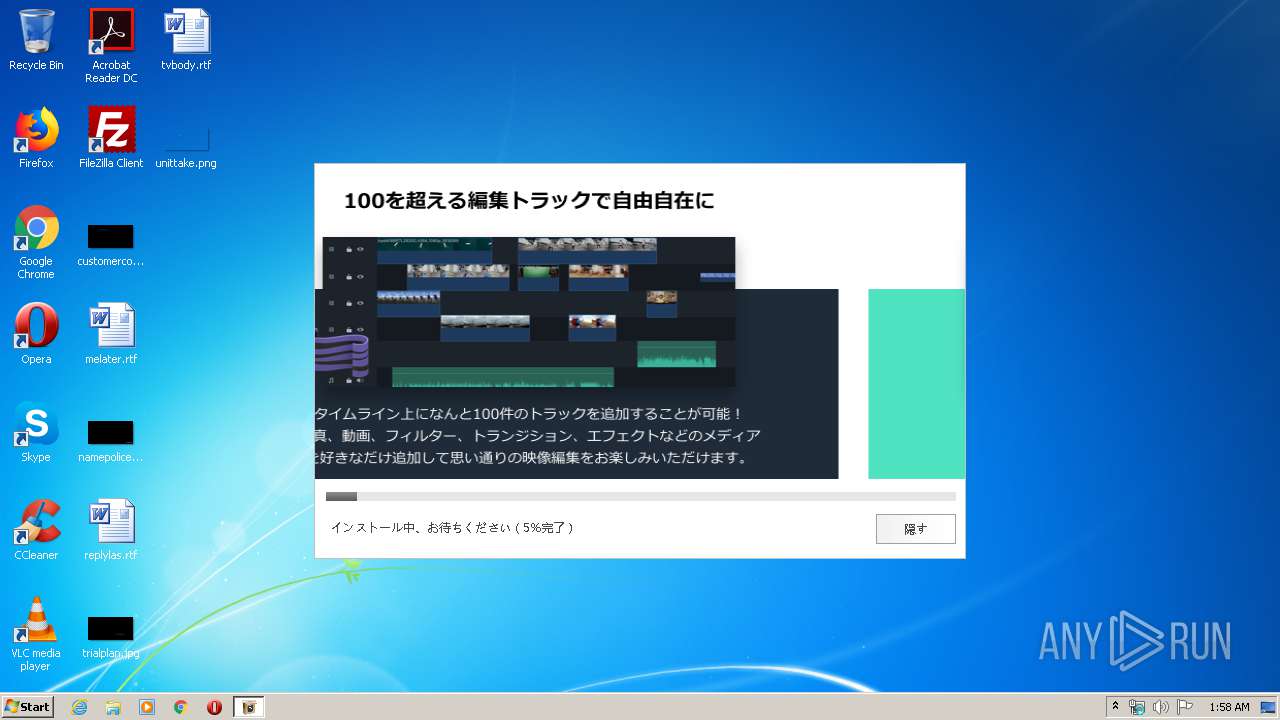The height and width of the screenshot is (720, 1280).
Task: Click the 1:58 AM taskbar clock
Action: coord(1229,707)
